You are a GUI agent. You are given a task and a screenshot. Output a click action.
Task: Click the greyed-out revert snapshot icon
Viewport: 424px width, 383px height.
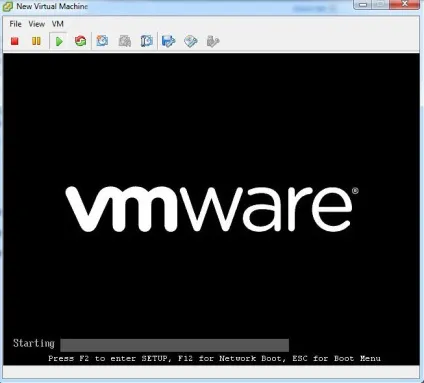(125, 41)
